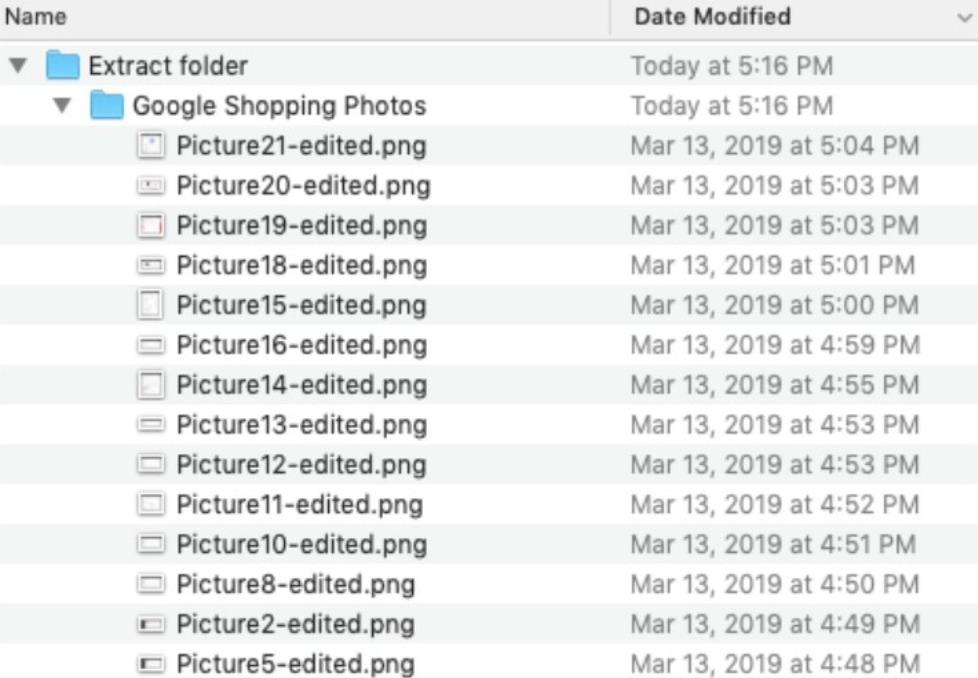978x678 pixels.
Task: Click the Picture15-edited.png file icon
Action: point(150,305)
